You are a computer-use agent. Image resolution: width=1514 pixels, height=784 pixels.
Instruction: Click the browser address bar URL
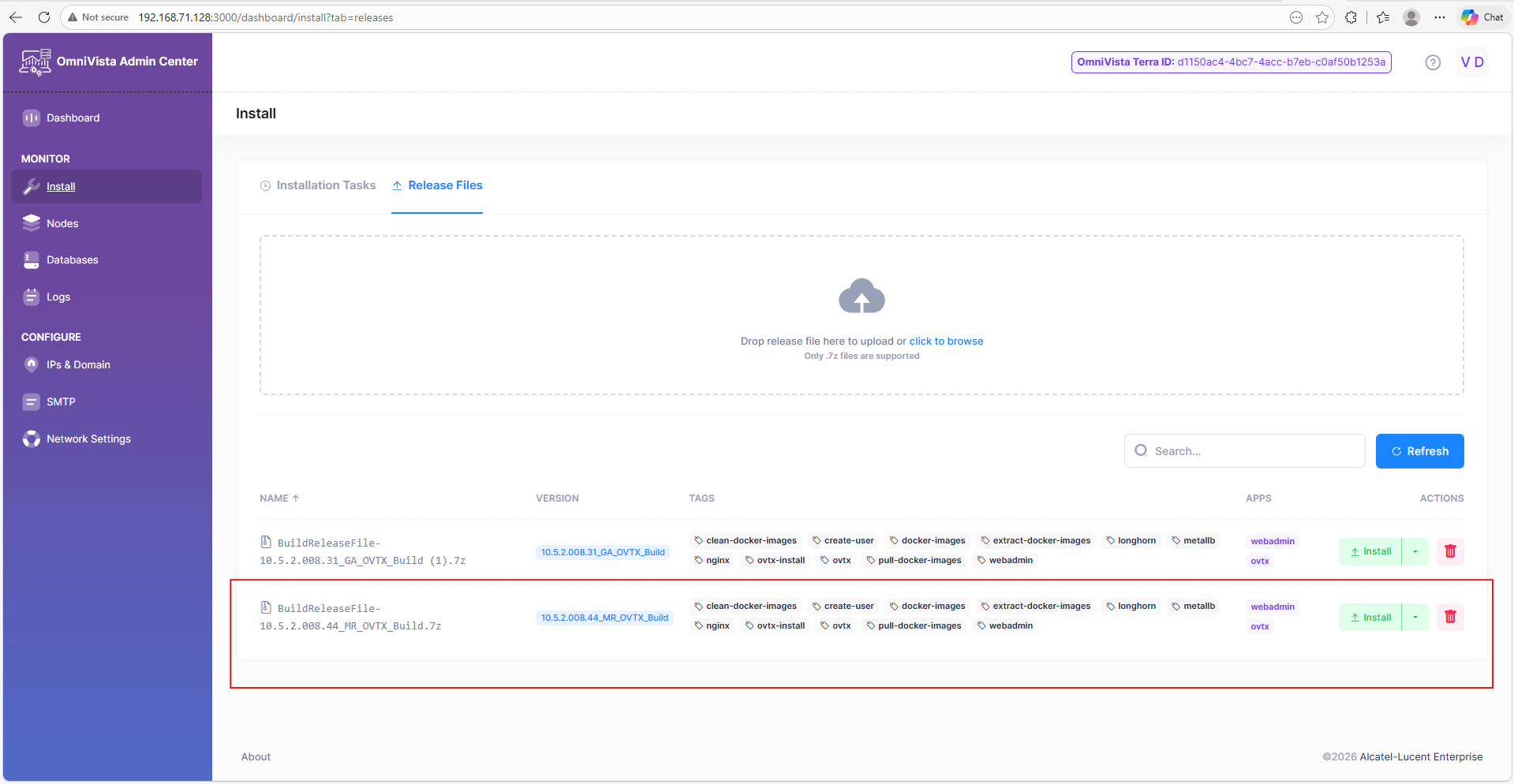pyautogui.click(x=265, y=17)
